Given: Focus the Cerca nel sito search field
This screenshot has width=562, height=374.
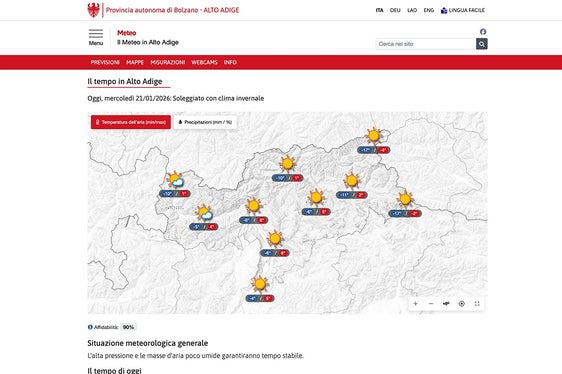Looking at the screenshot, I should pos(426,44).
